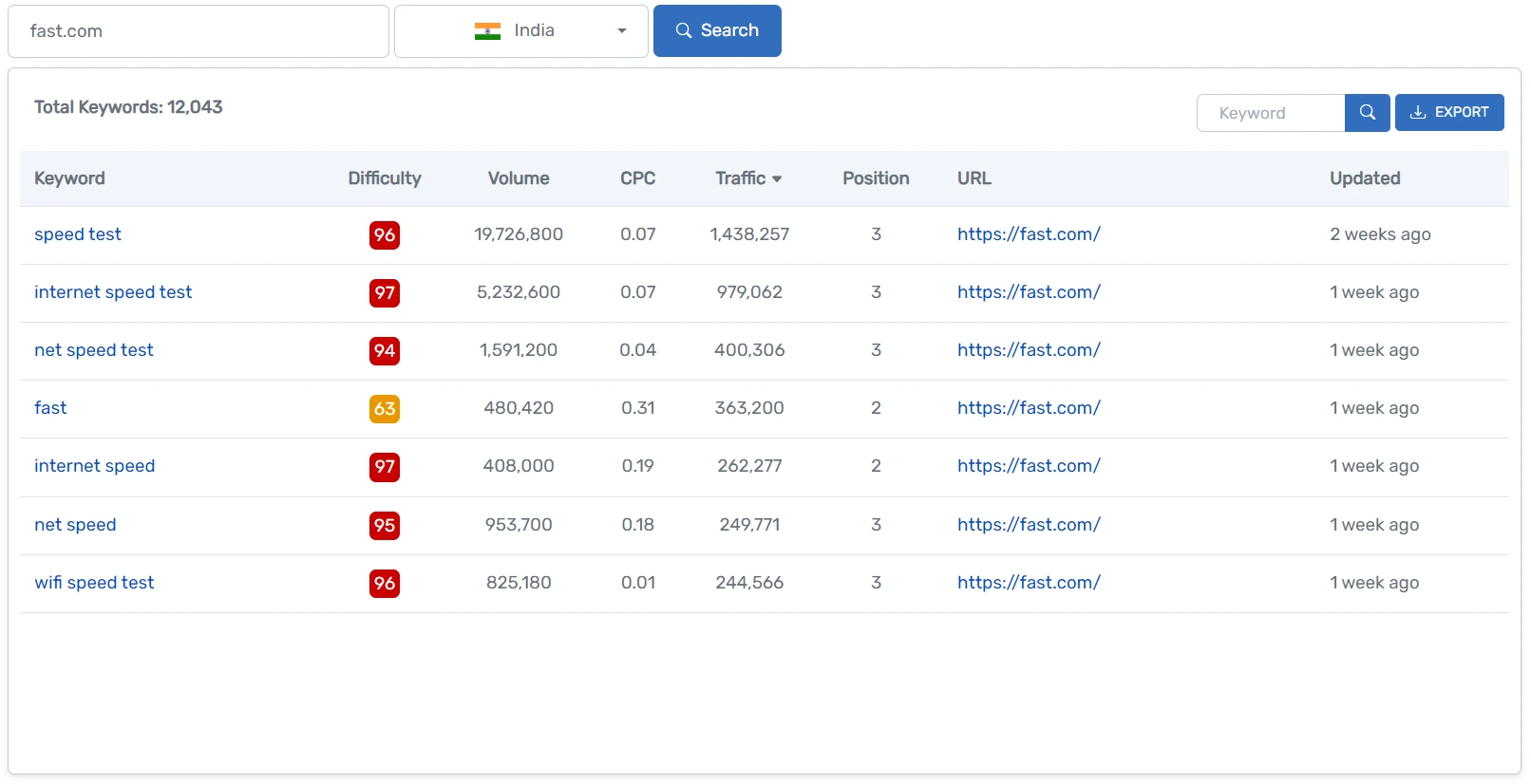Click the URL column header
The width and height of the screenshot is (1531, 784).
coord(974,178)
